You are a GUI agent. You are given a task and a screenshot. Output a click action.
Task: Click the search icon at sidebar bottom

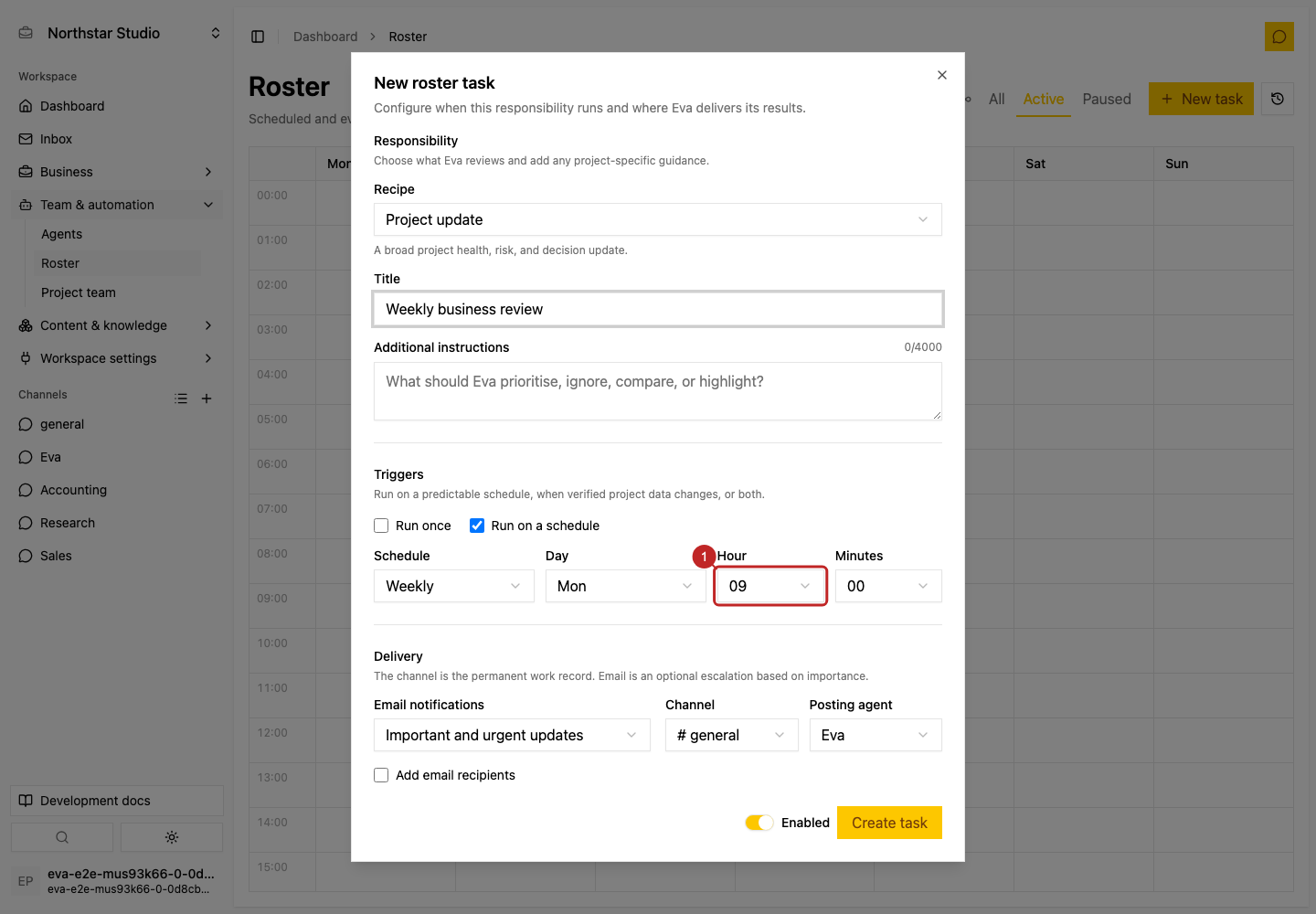tap(62, 837)
